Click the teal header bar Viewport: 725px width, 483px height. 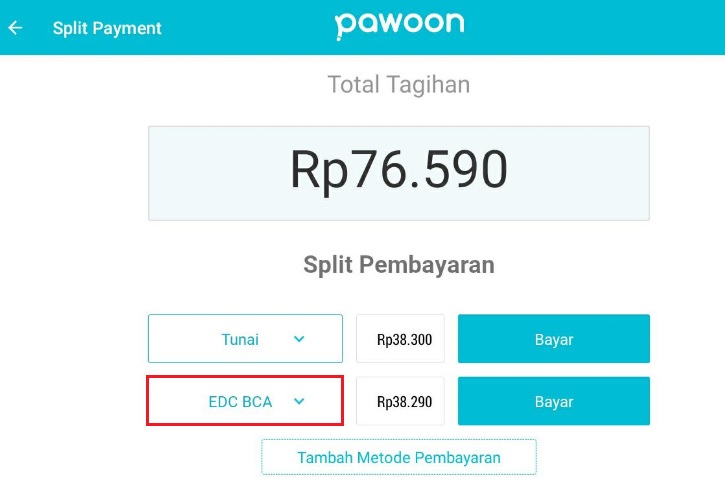[362, 27]
